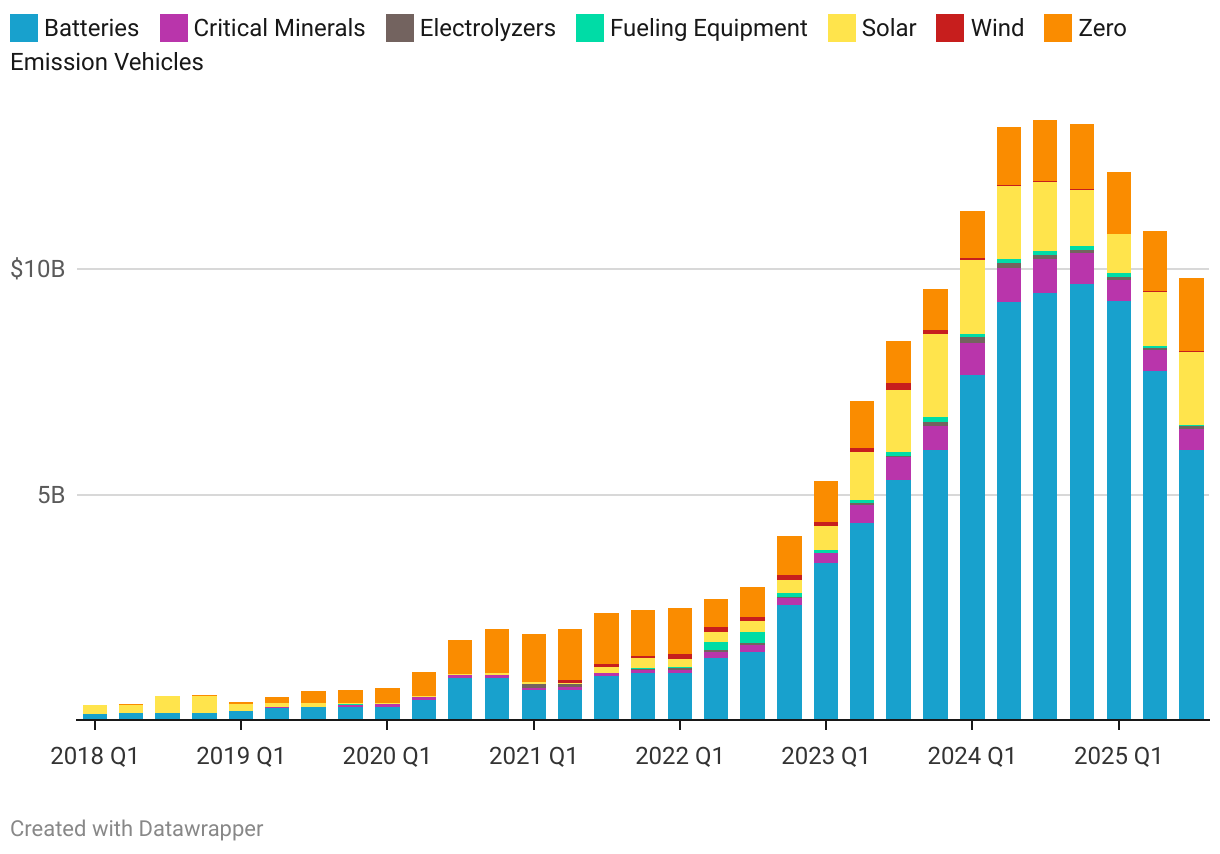Click the 2018 Q1 x-axis label
Screen dimensions: 1220x854
coord(94,756)
